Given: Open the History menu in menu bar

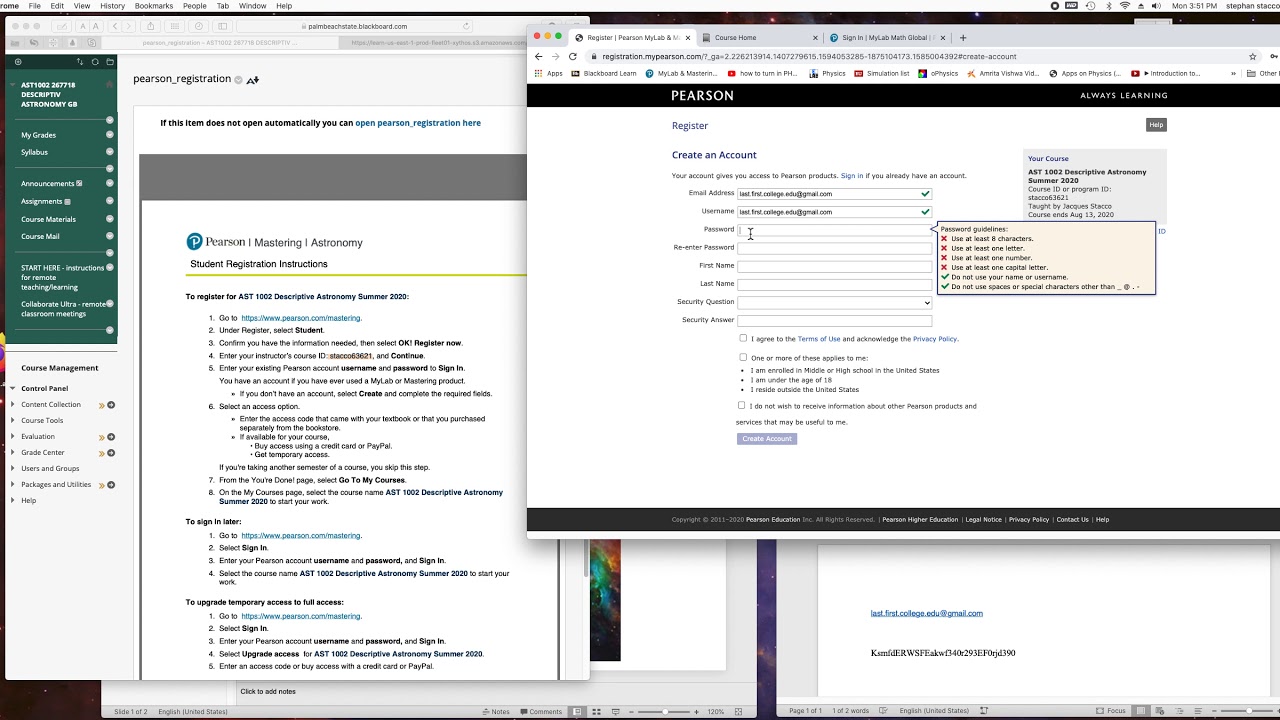Looking at the screenshot, I should tap(113, 6).
